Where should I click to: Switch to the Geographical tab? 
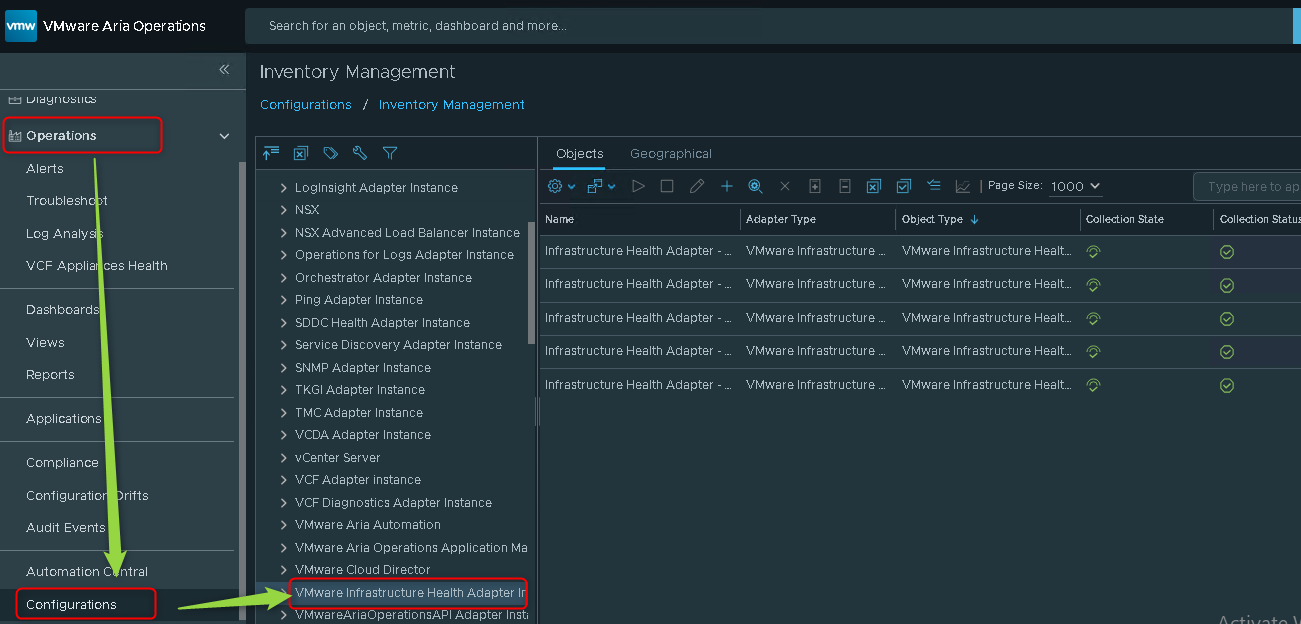(670, 154)
